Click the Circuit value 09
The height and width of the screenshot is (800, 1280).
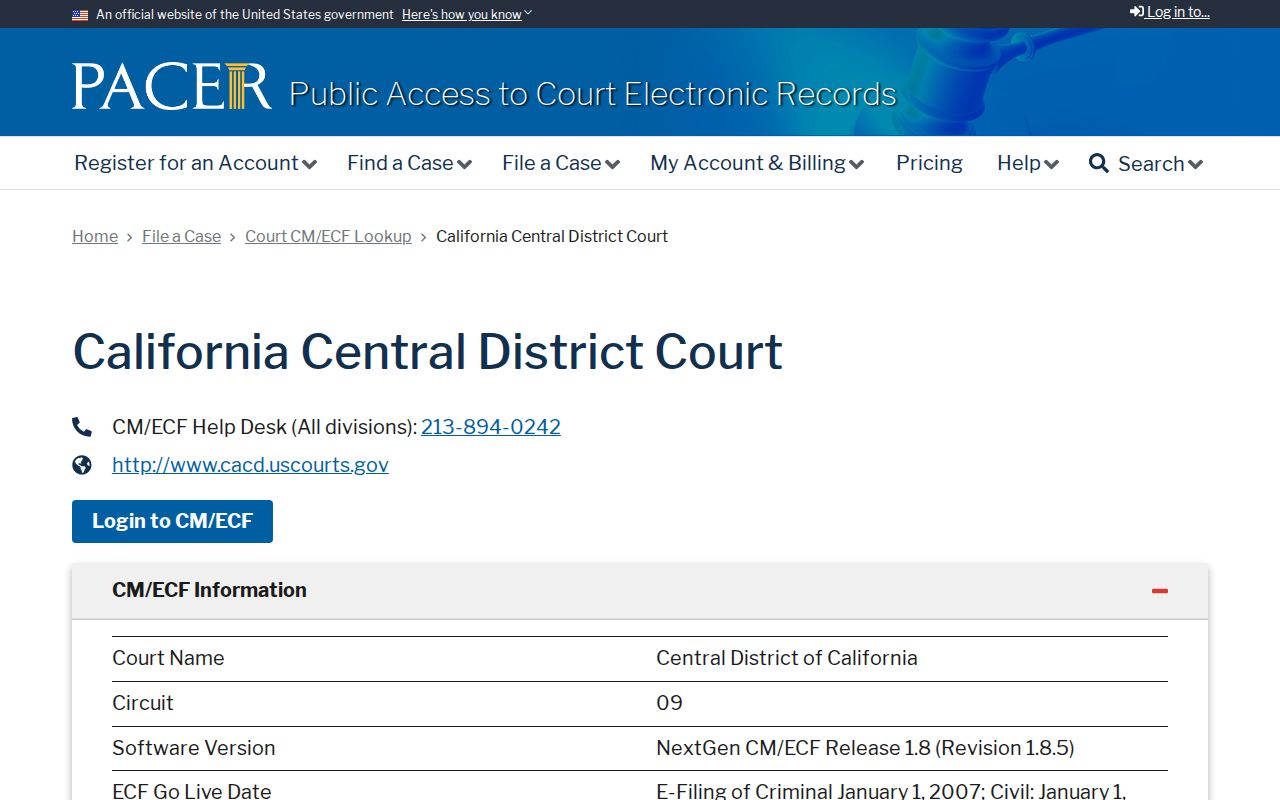[669, 703]
